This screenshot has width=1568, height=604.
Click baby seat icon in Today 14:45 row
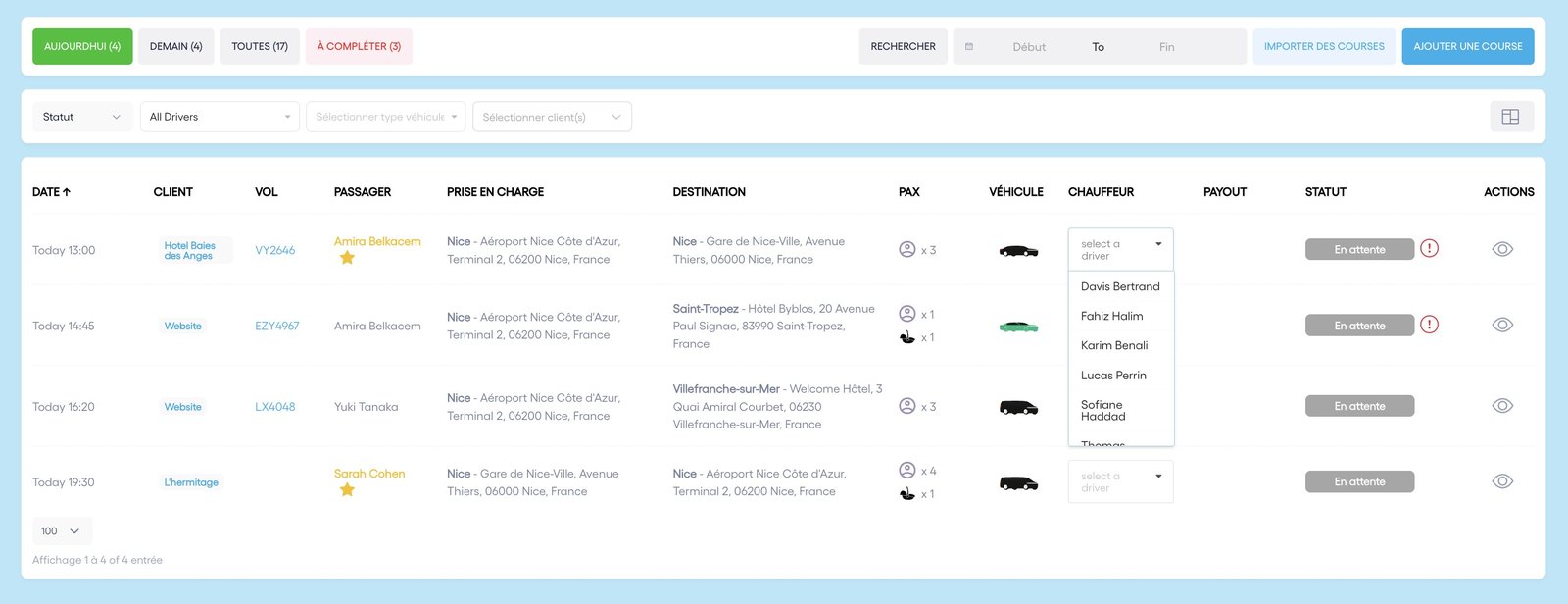(x=907, y=337)
